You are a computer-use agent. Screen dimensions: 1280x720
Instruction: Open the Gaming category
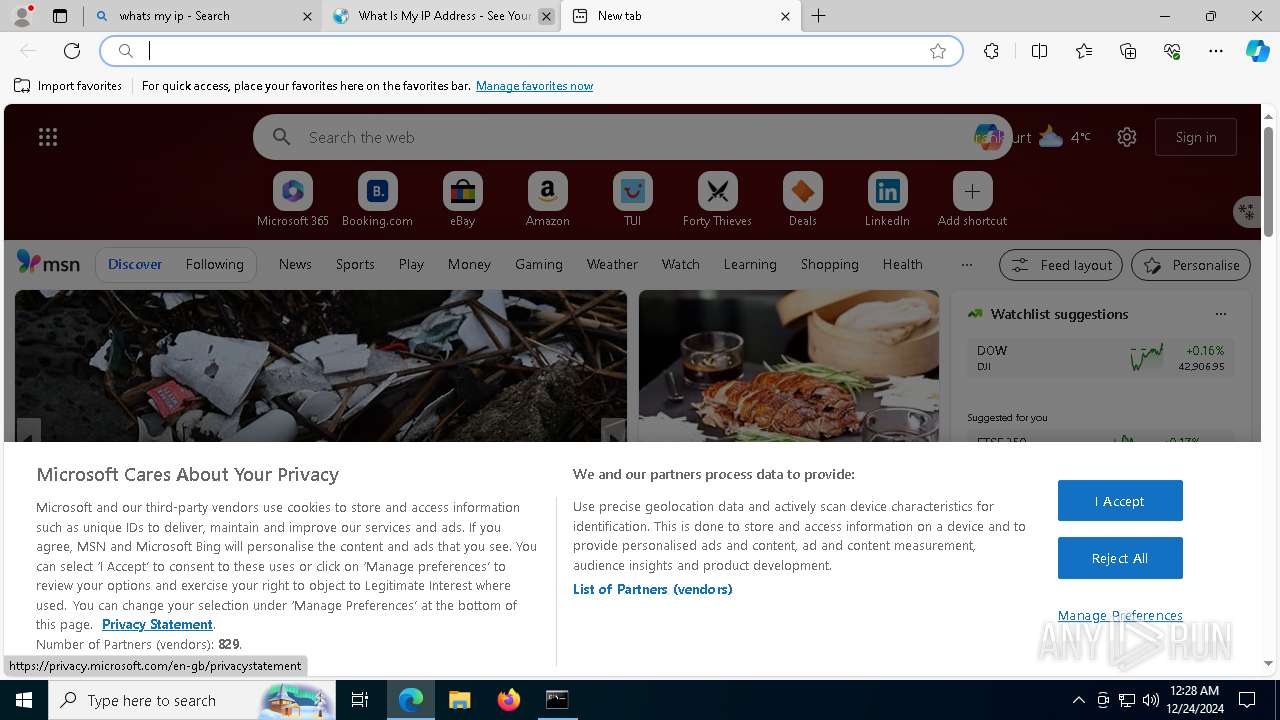click(x=539, y=264)
